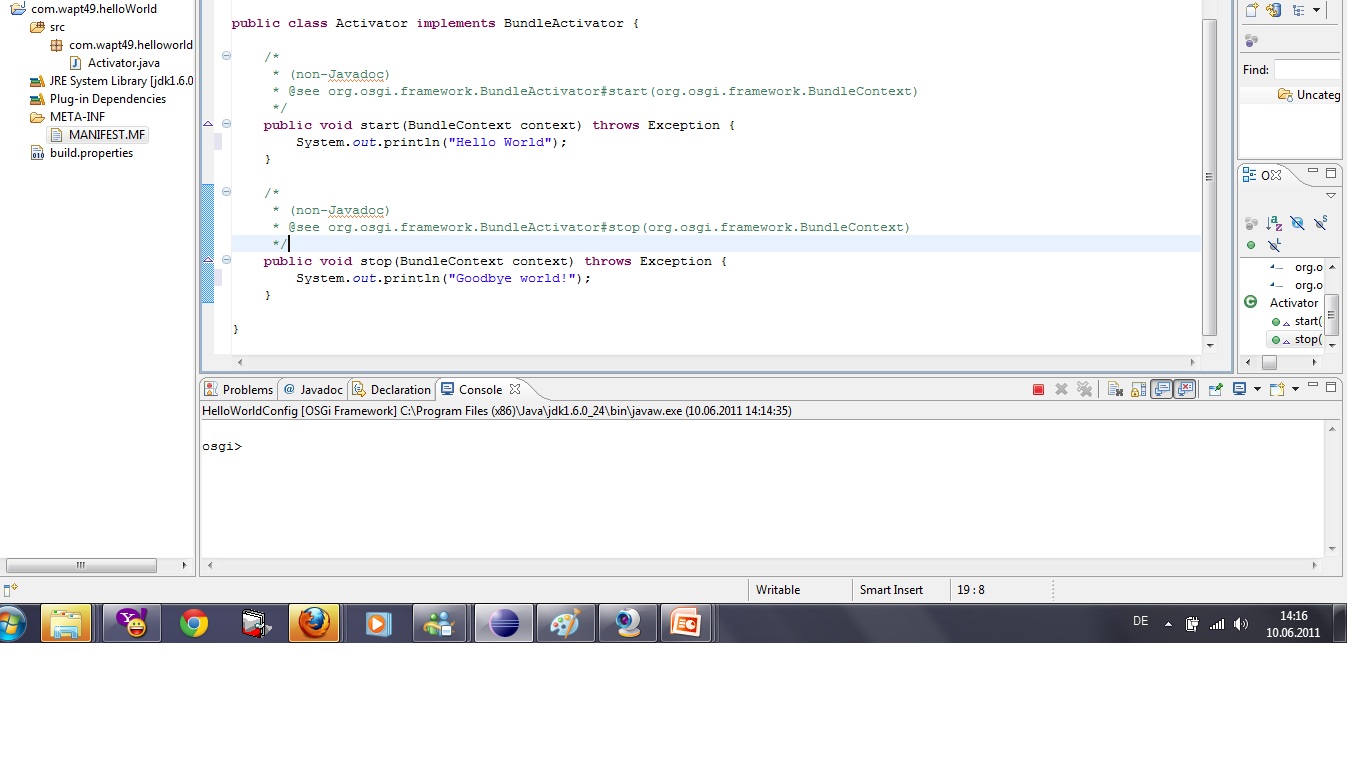Select Plug-in Dependencies entry

98,99
